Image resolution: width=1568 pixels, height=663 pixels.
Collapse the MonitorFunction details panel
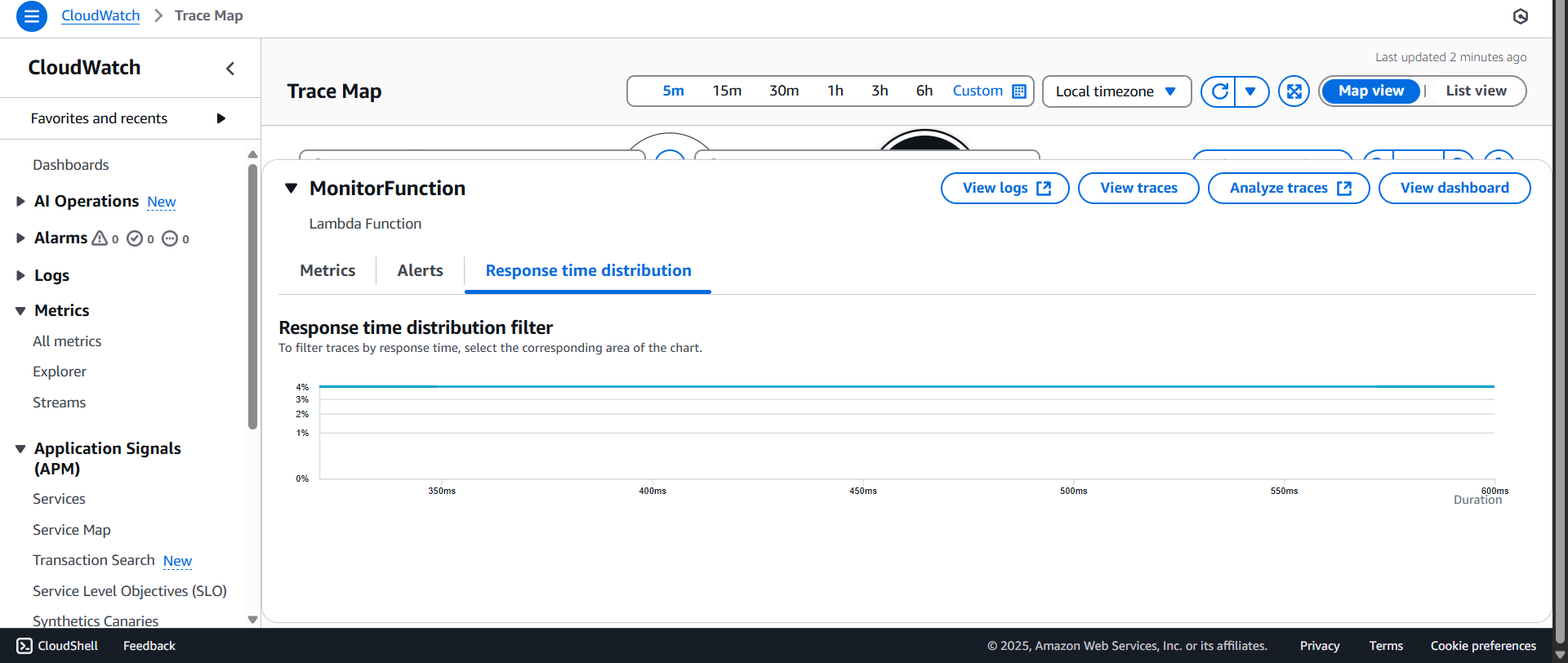coord(291,189)
